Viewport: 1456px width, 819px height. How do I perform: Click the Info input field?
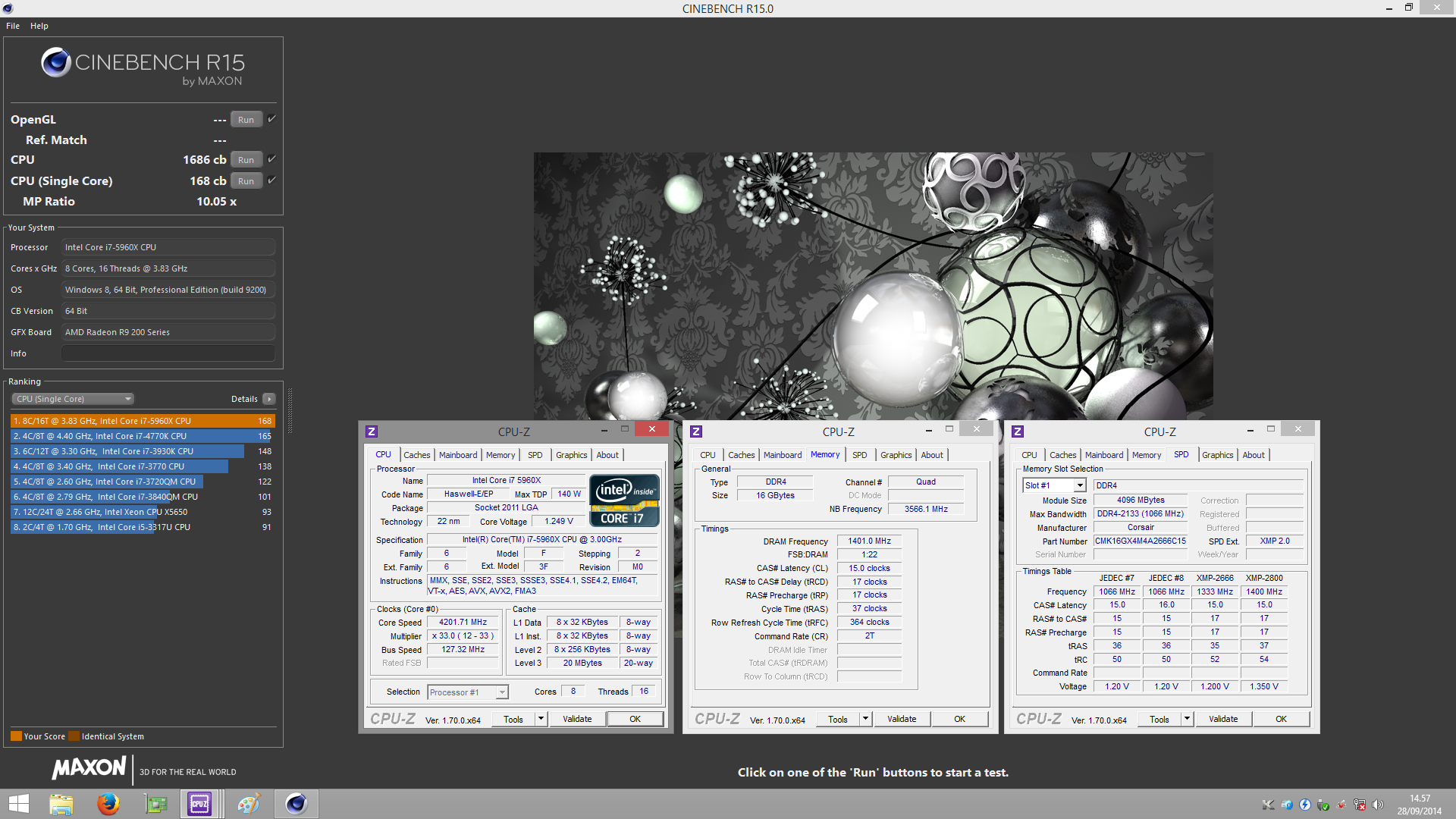click(168, 353)
